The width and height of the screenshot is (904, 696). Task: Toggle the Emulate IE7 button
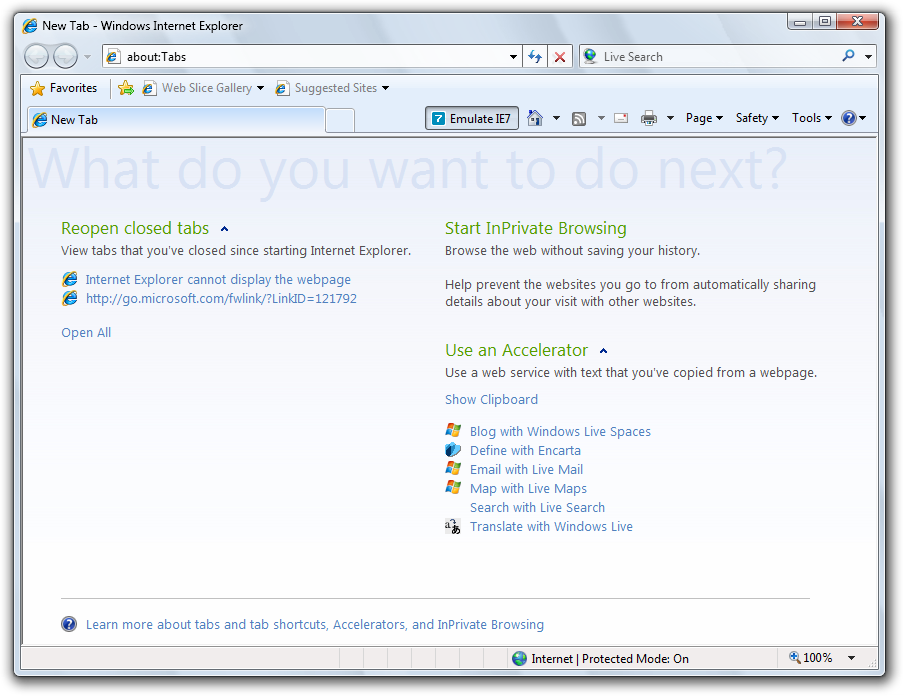pyautogui.click(x=472, y=118)
